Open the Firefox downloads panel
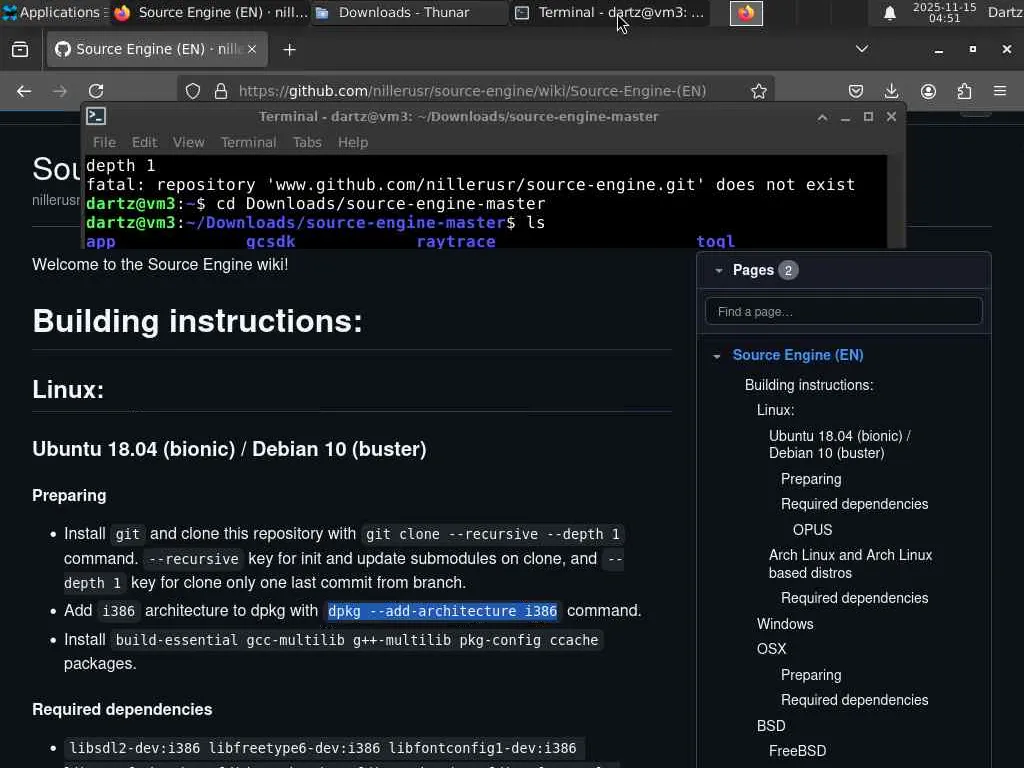This screenshot has width=1024, height=768. [x=892, y=91]
